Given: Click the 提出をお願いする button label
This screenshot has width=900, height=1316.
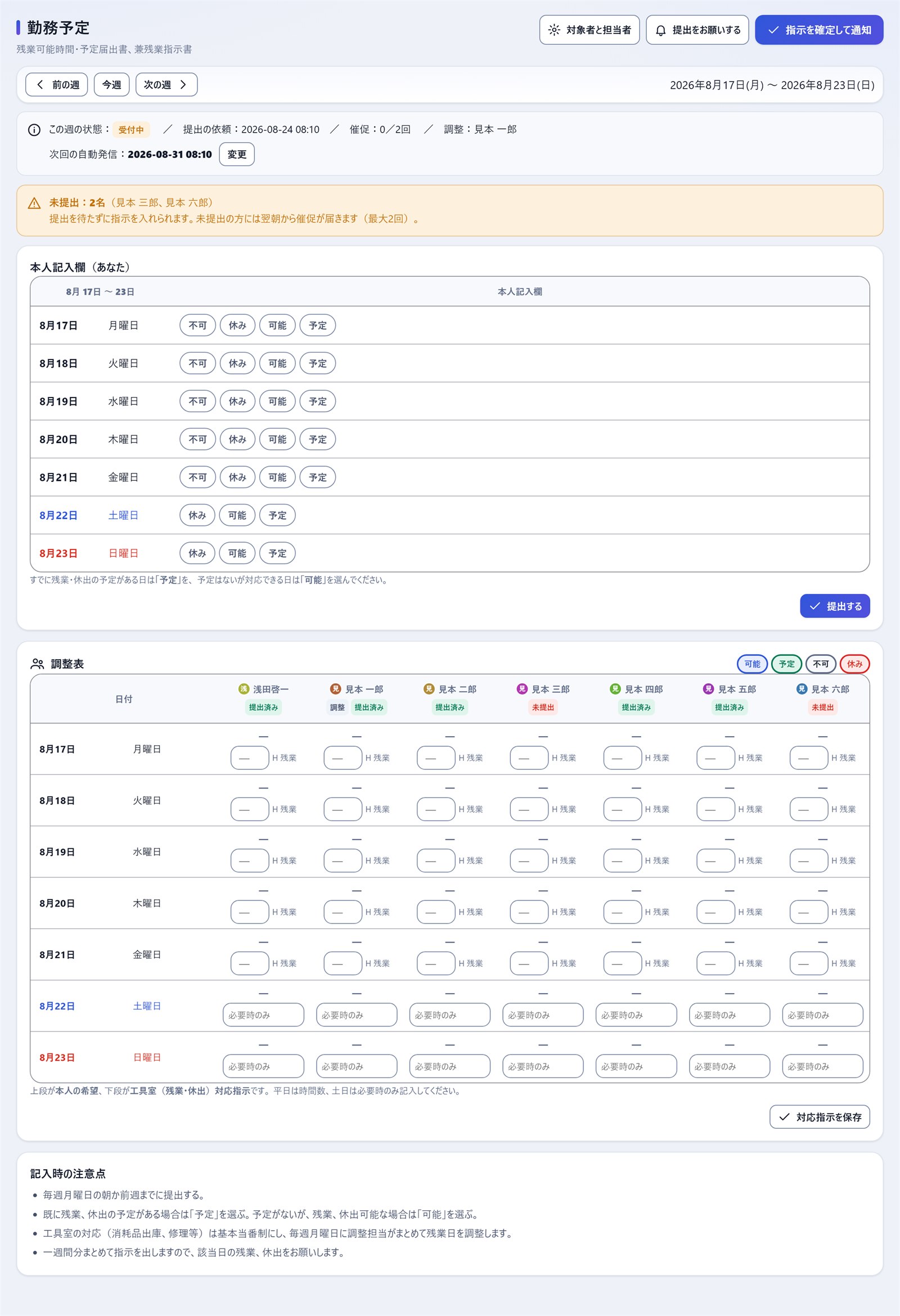Looking at the screenshot, I should [x=706, y=30].
